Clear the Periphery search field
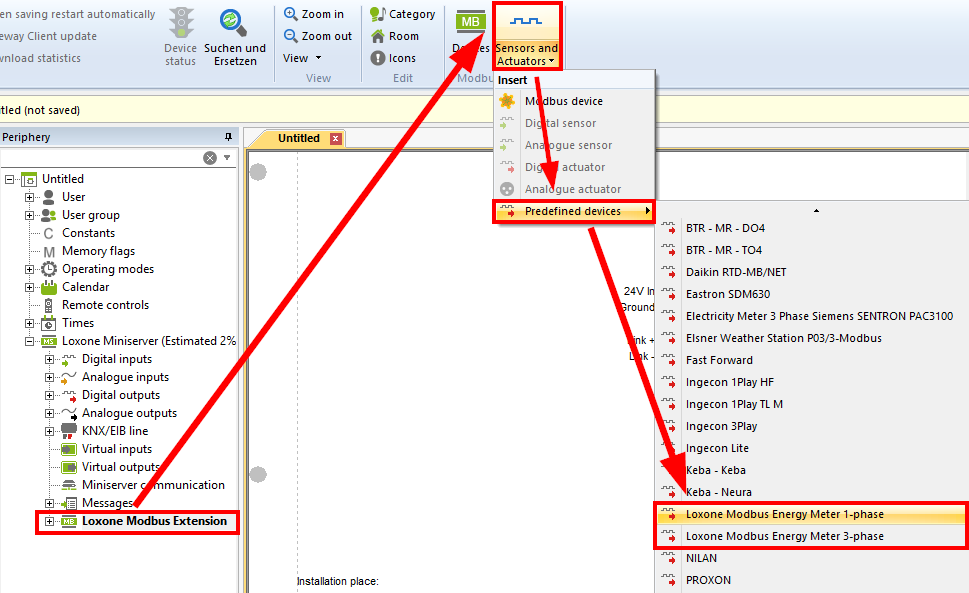This screenshot has height=593, width=969. (210, 158)
